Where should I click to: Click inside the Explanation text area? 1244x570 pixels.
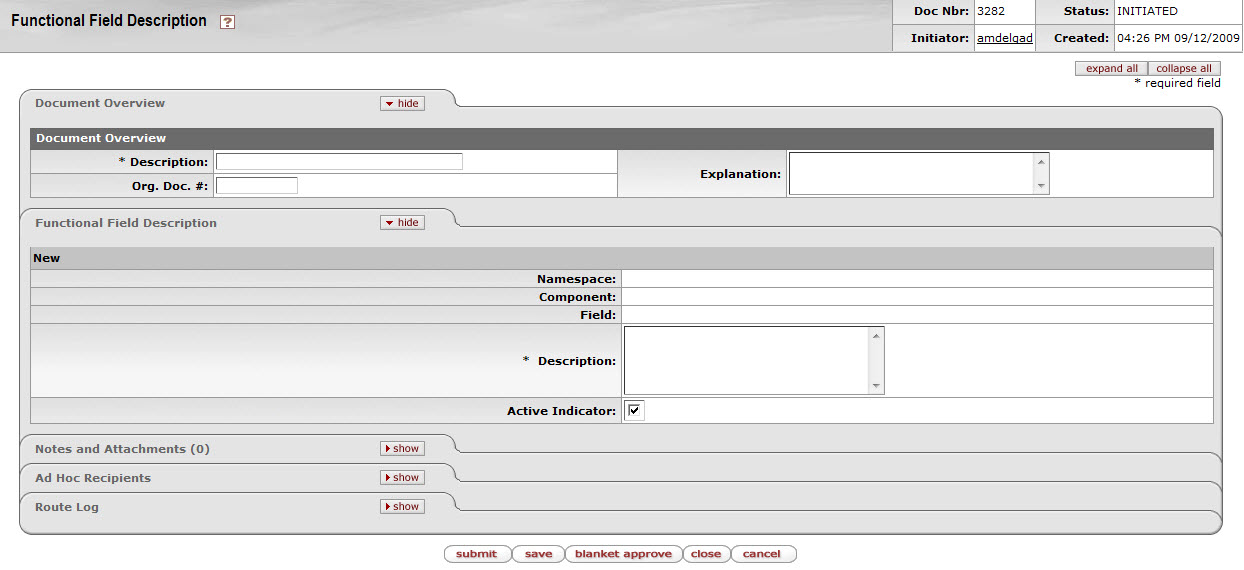pyautogui.click(x=910, y=173)
